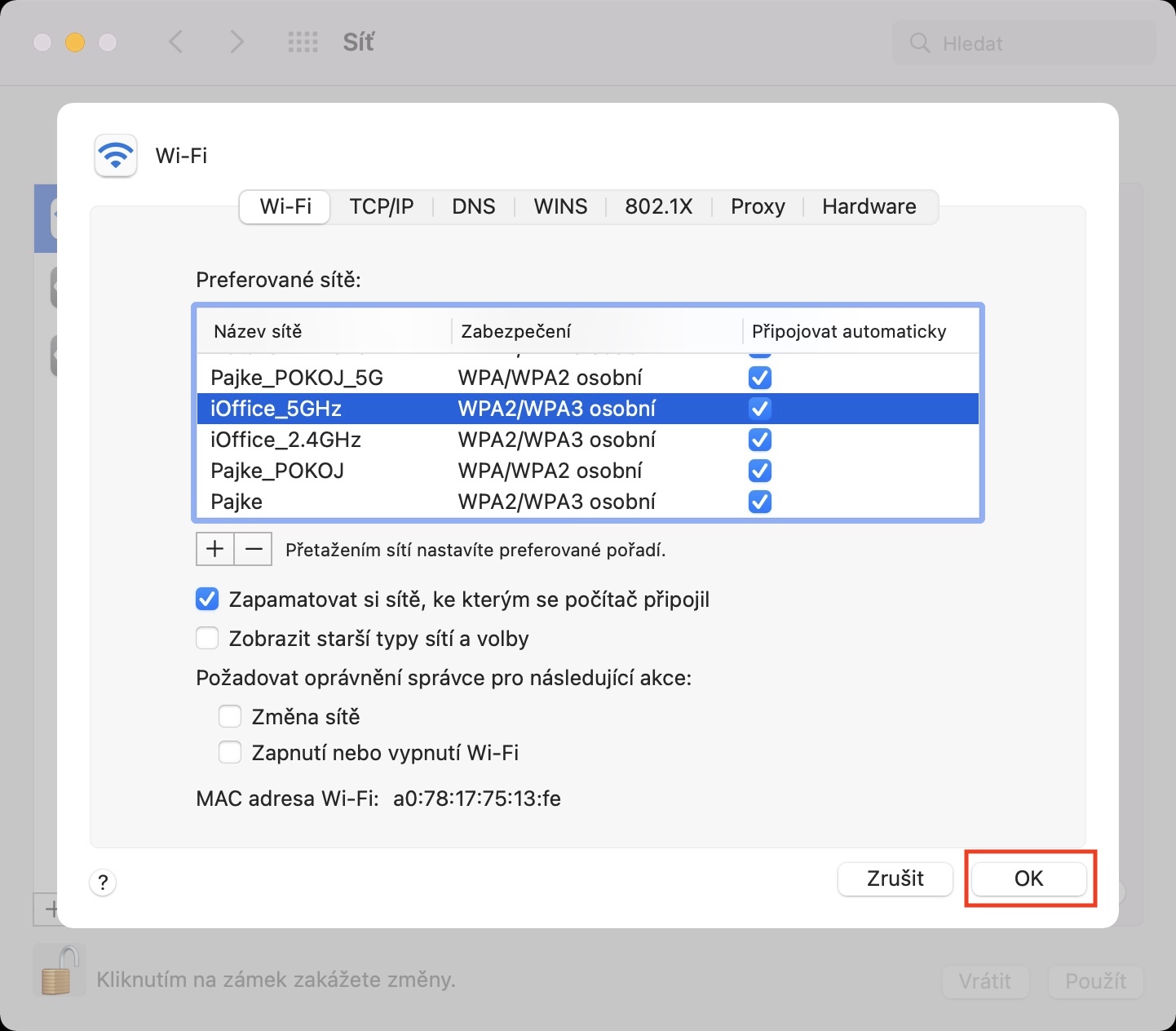Switch to the TCP/IP tab
Screen dimensions: 1176x1031
(x=382, y=206)
